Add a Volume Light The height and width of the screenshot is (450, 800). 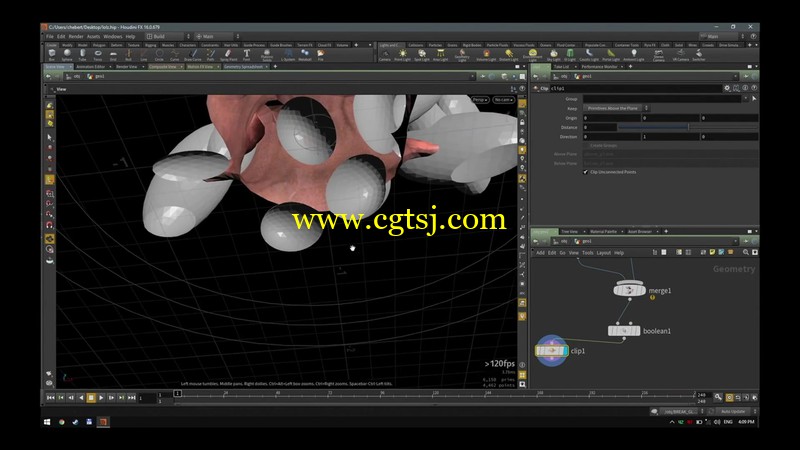point(486,55)
